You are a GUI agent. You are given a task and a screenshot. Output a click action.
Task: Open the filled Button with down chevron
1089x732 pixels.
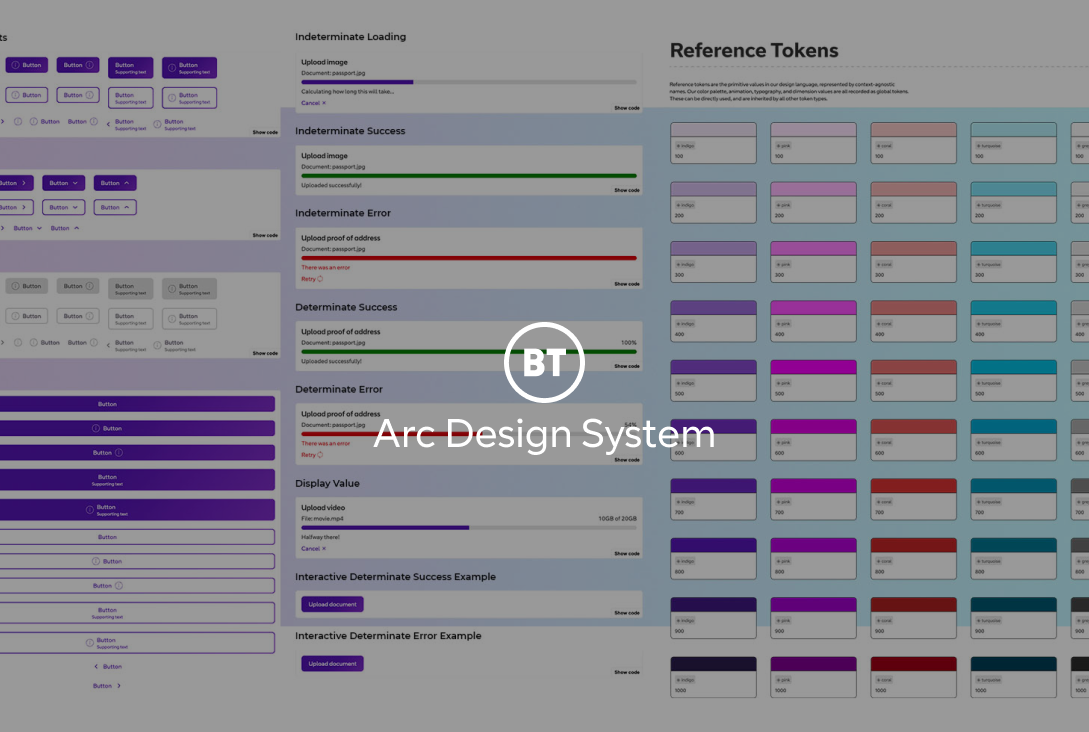(64, 183)
